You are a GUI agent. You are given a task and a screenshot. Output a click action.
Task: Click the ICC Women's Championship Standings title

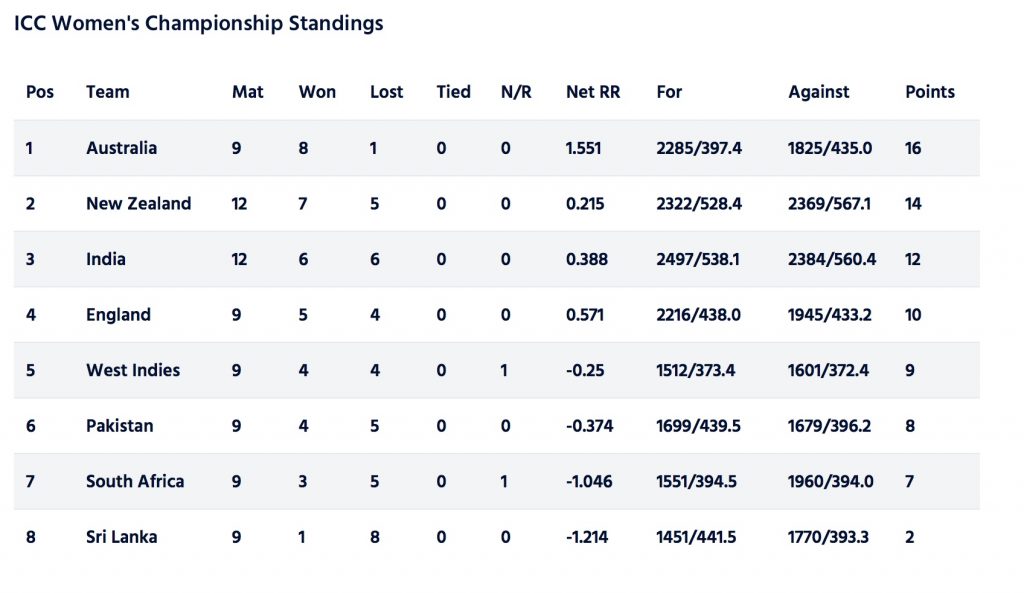tap(199, 24)
